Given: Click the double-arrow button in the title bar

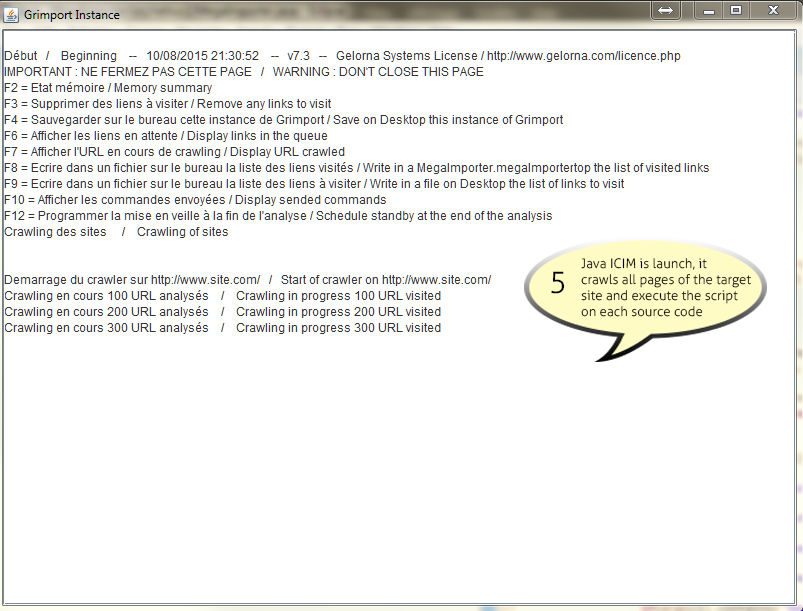Looking at the screenshot, I should (665, 10).
